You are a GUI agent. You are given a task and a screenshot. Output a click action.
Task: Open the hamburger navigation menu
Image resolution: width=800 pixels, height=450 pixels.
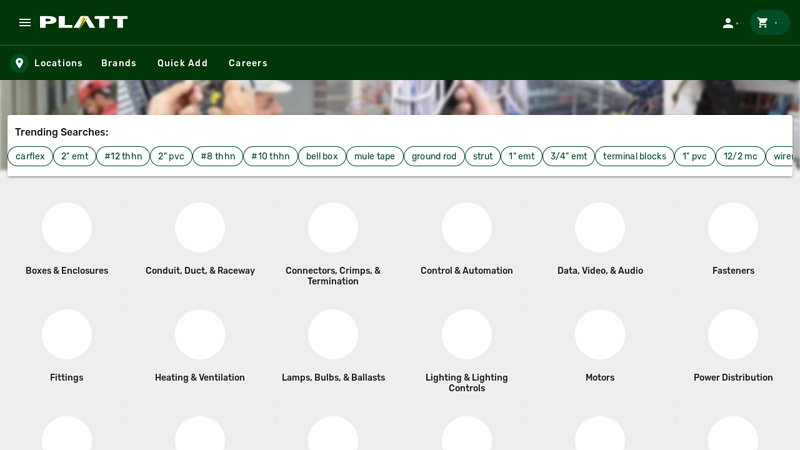25,22
